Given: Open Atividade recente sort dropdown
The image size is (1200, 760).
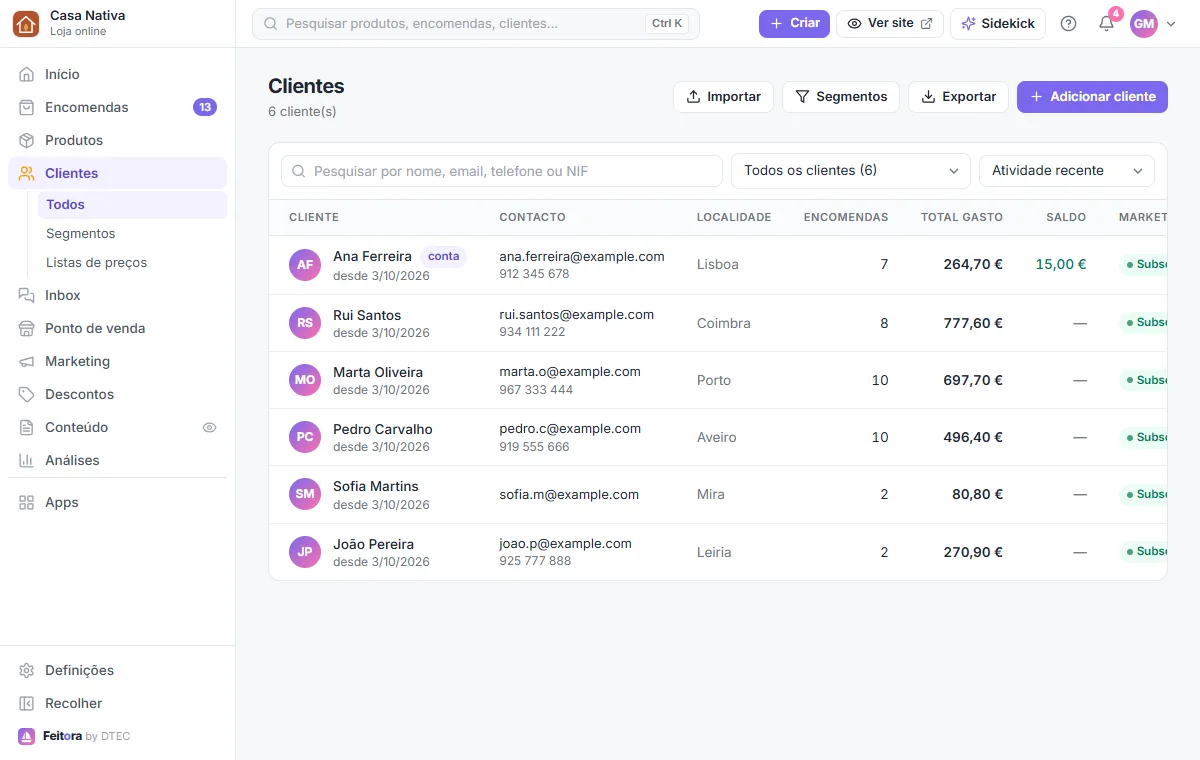Looking at the screenshot, I should coord(1067,171).
